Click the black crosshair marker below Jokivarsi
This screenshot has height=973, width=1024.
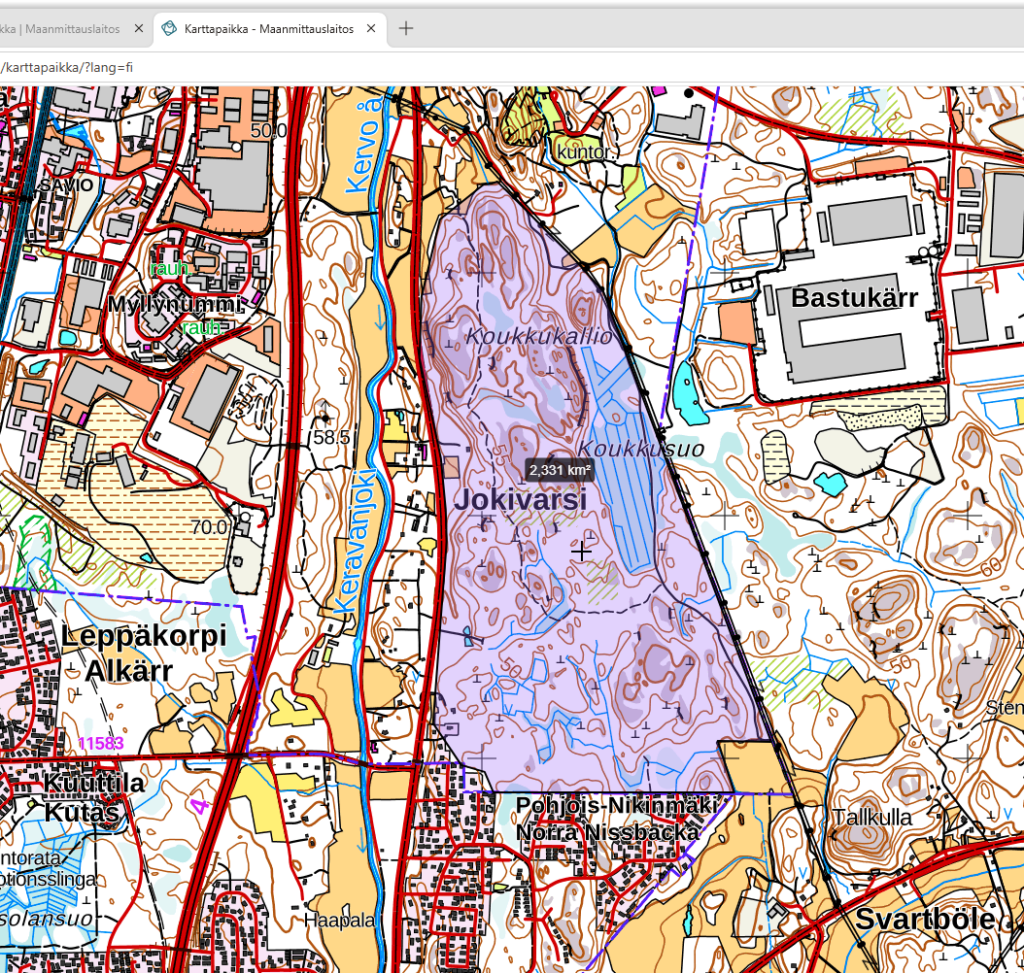click(581, 549)
